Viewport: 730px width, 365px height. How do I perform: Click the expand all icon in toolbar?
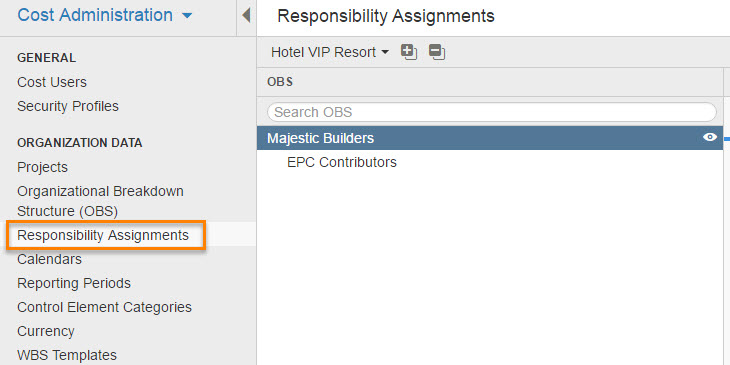(x=409, y=52)
